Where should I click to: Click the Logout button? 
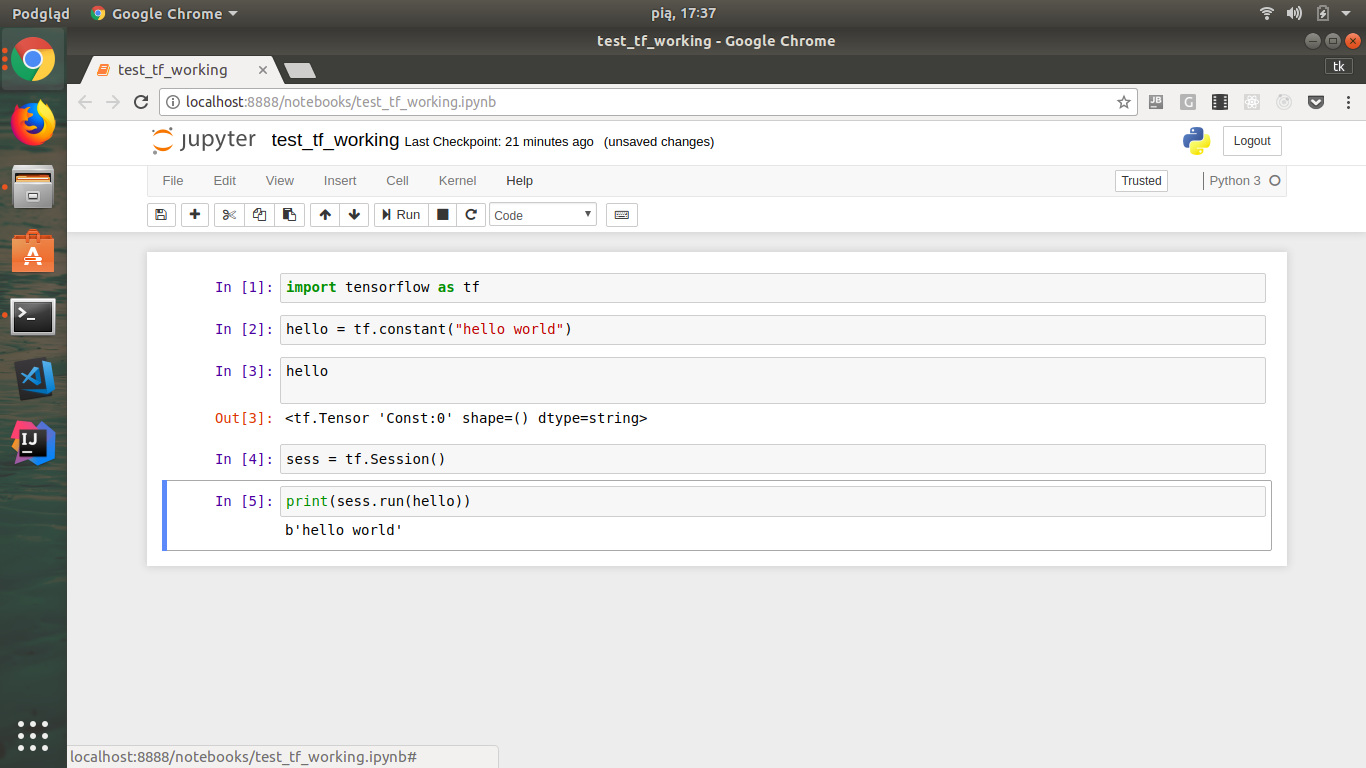pyautogui.click(x=1251, y=140)
